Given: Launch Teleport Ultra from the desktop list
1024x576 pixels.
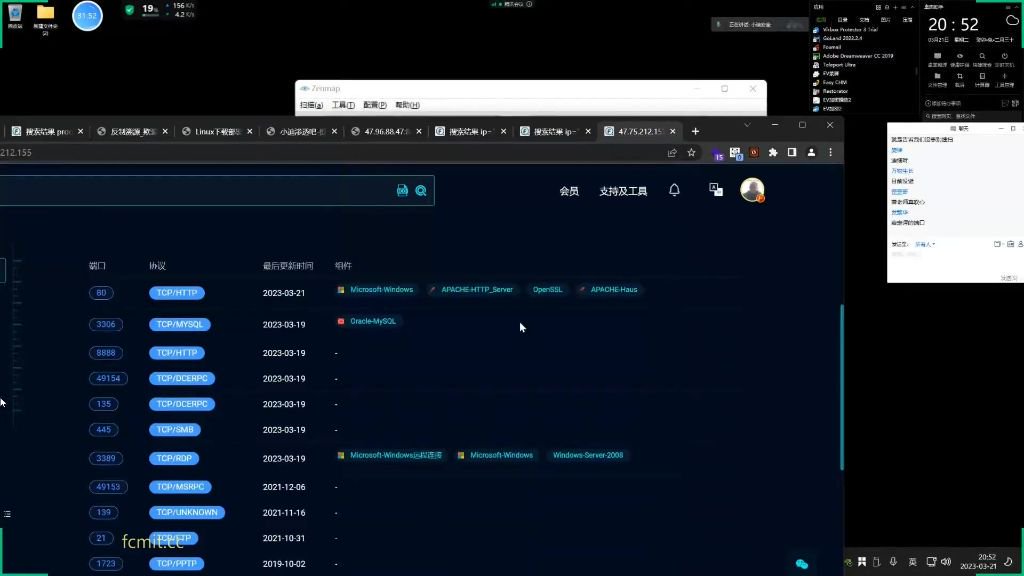Looking at the screenshot, I should (839, 65).
